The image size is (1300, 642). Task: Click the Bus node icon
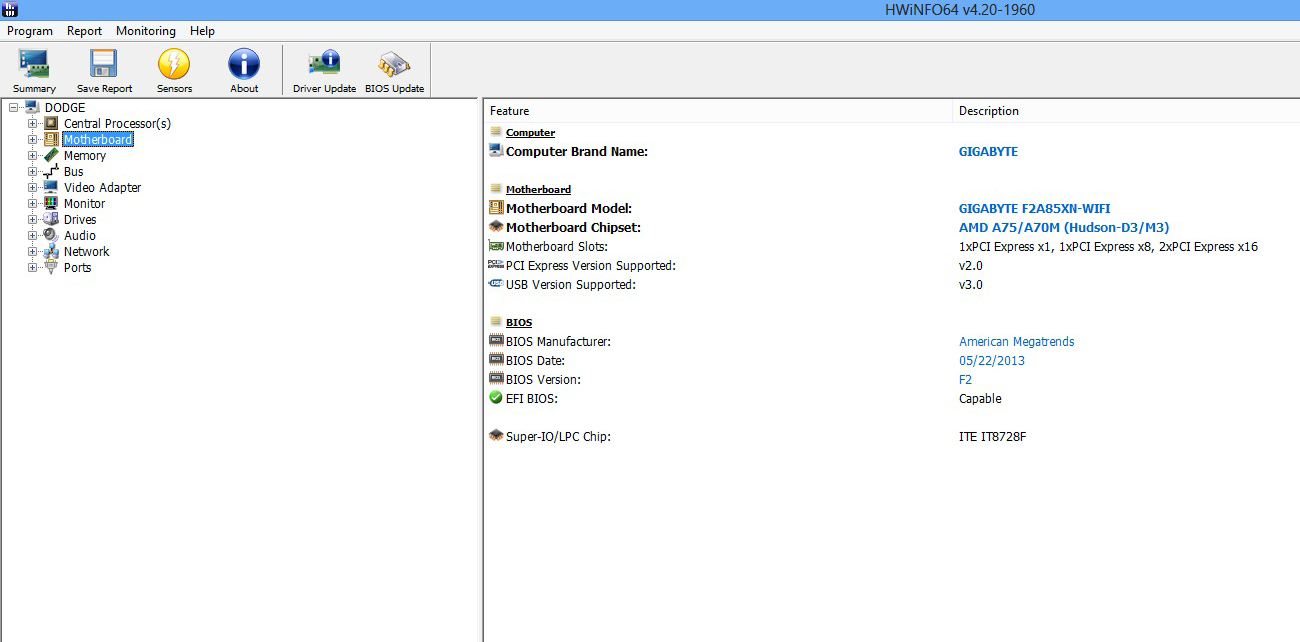click(x=52, y=171)
